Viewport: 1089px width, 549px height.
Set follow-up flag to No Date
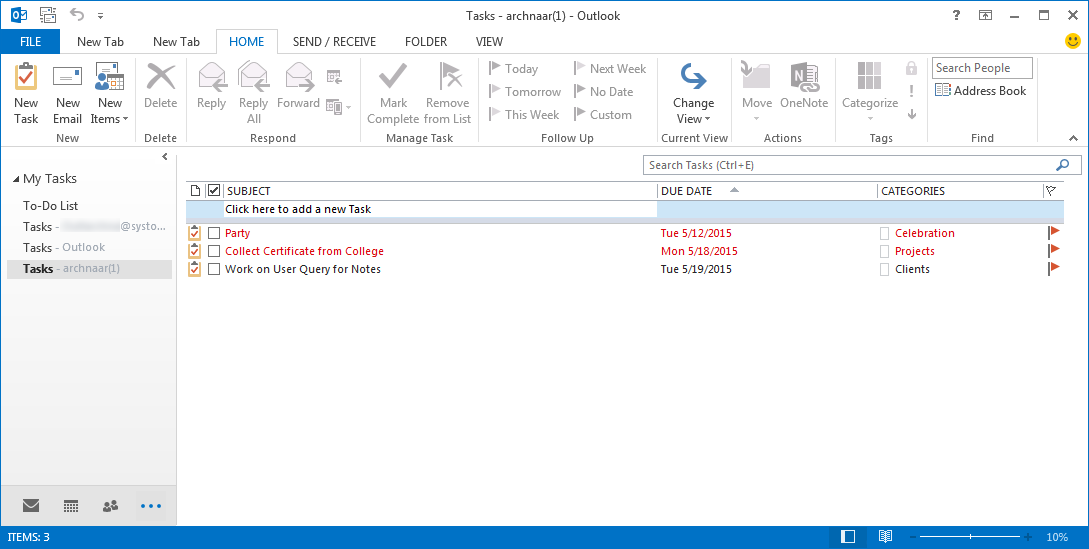pos(604,91)
